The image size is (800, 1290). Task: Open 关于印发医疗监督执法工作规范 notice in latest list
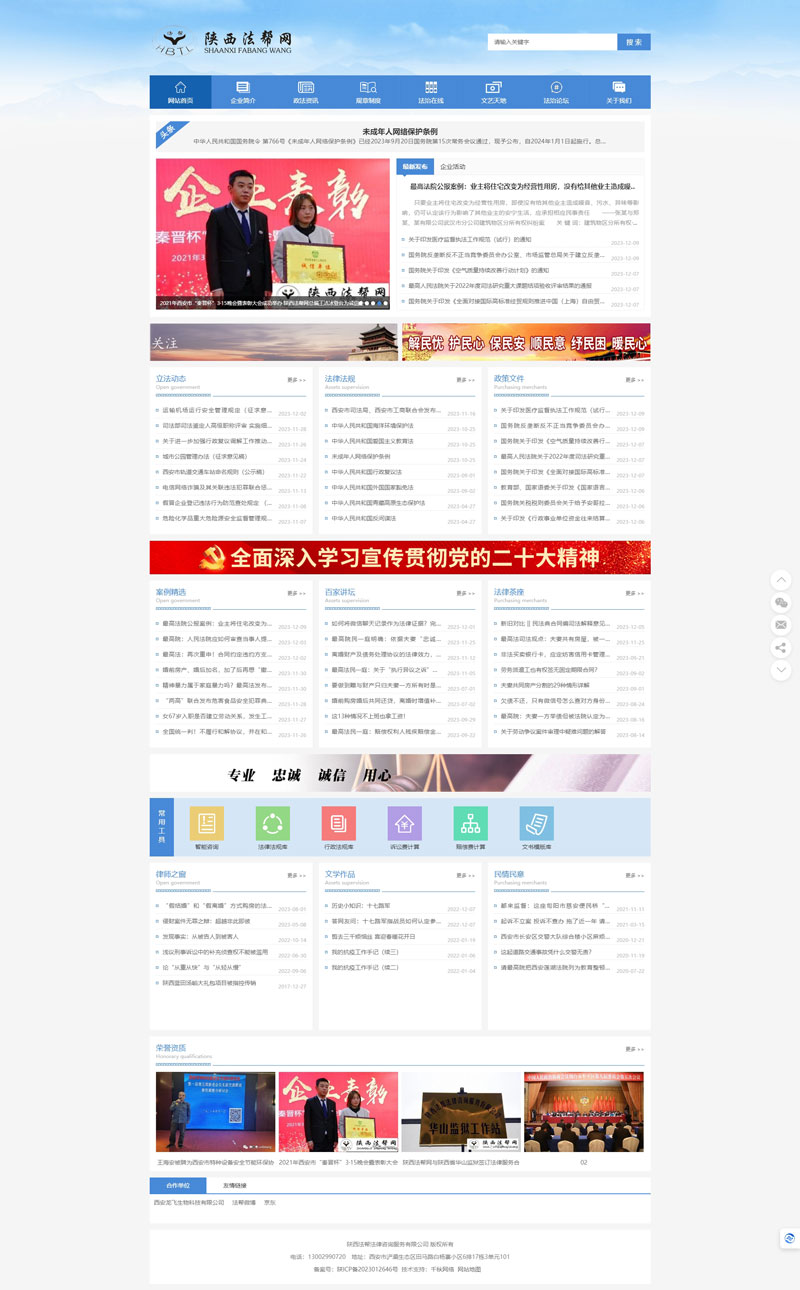(x=470, y=240)
